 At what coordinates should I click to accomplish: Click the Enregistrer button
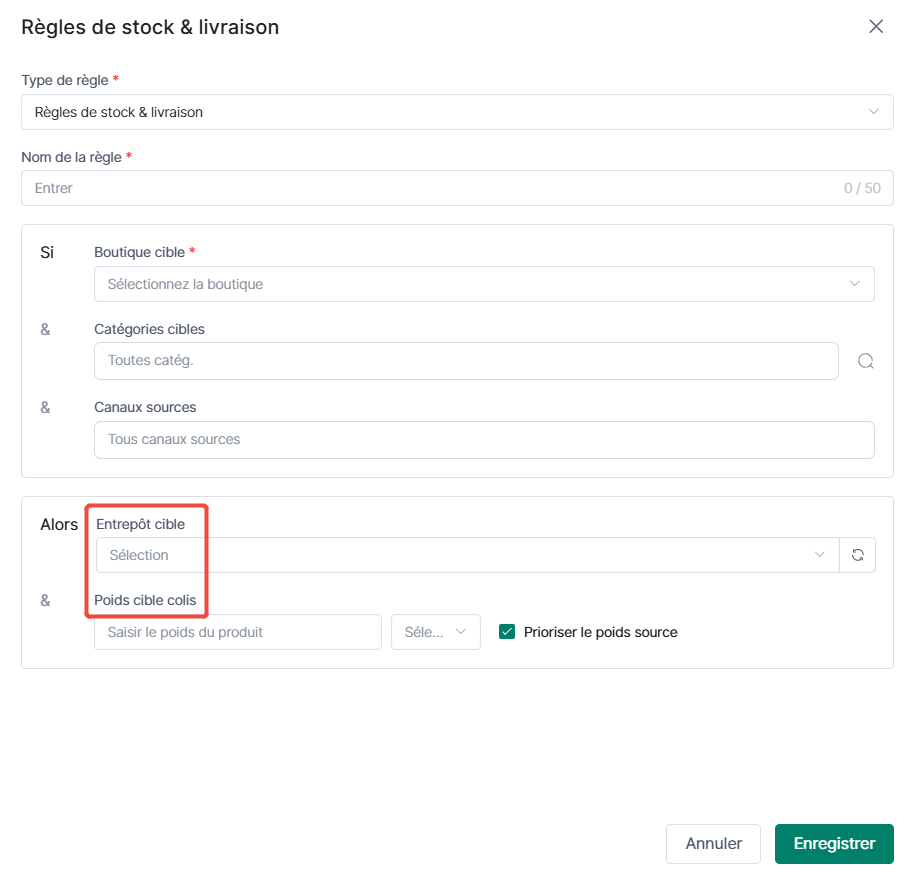834,843
